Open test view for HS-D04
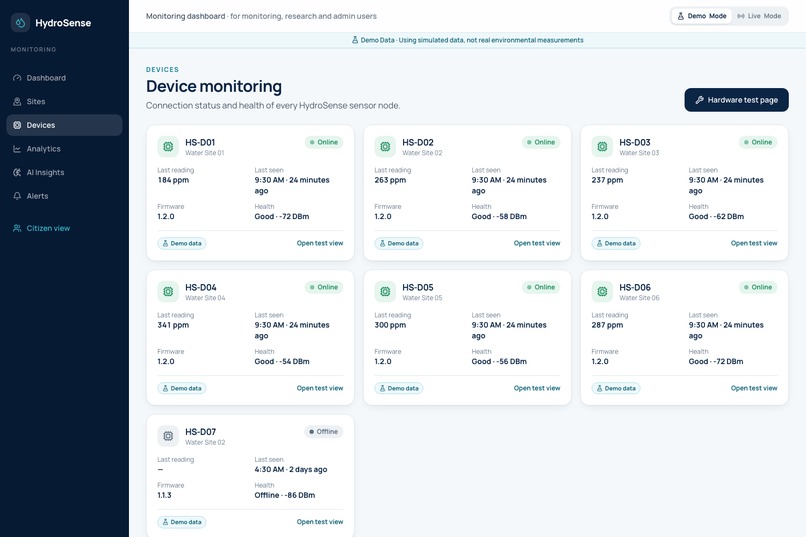Screen dimensions: 806x537 (320, 388)
